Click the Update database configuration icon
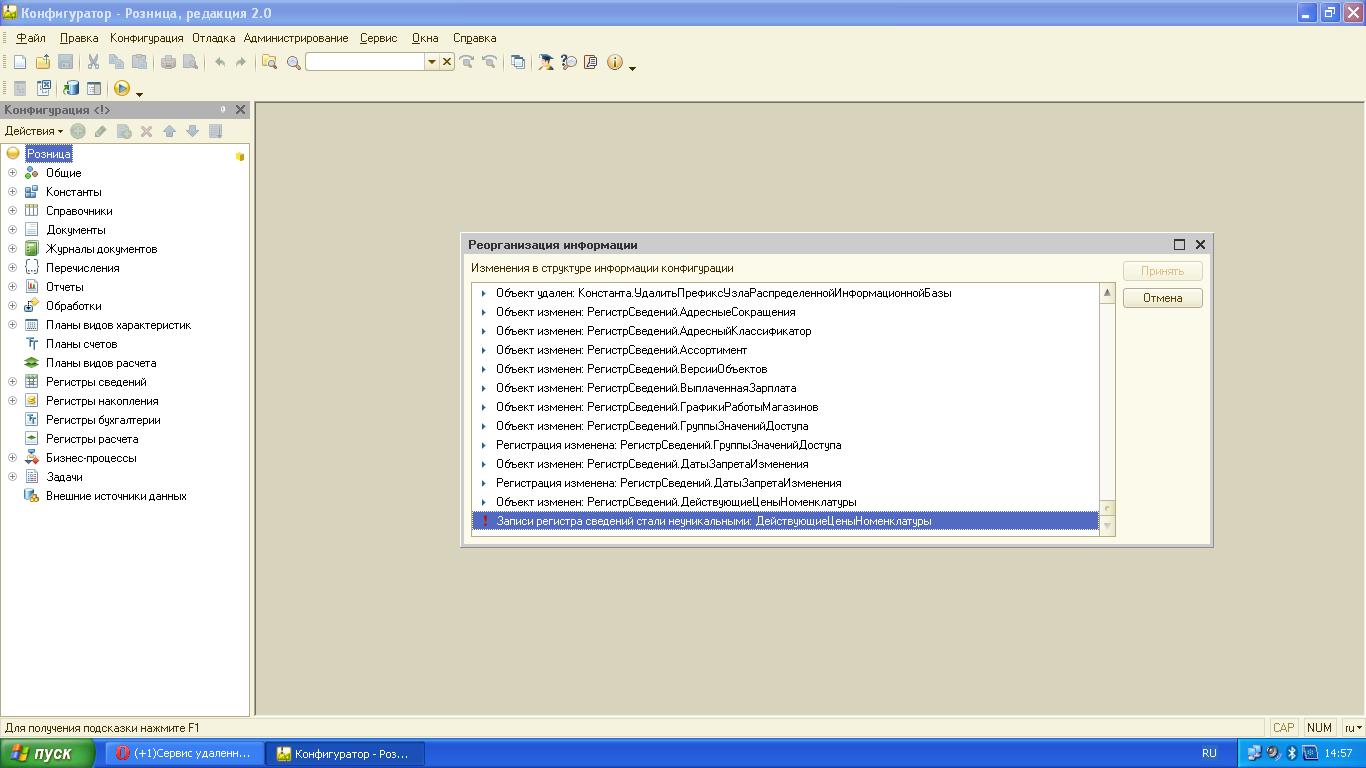The width and height of the screenshot is (1366, 768). (x=71, y=88)
